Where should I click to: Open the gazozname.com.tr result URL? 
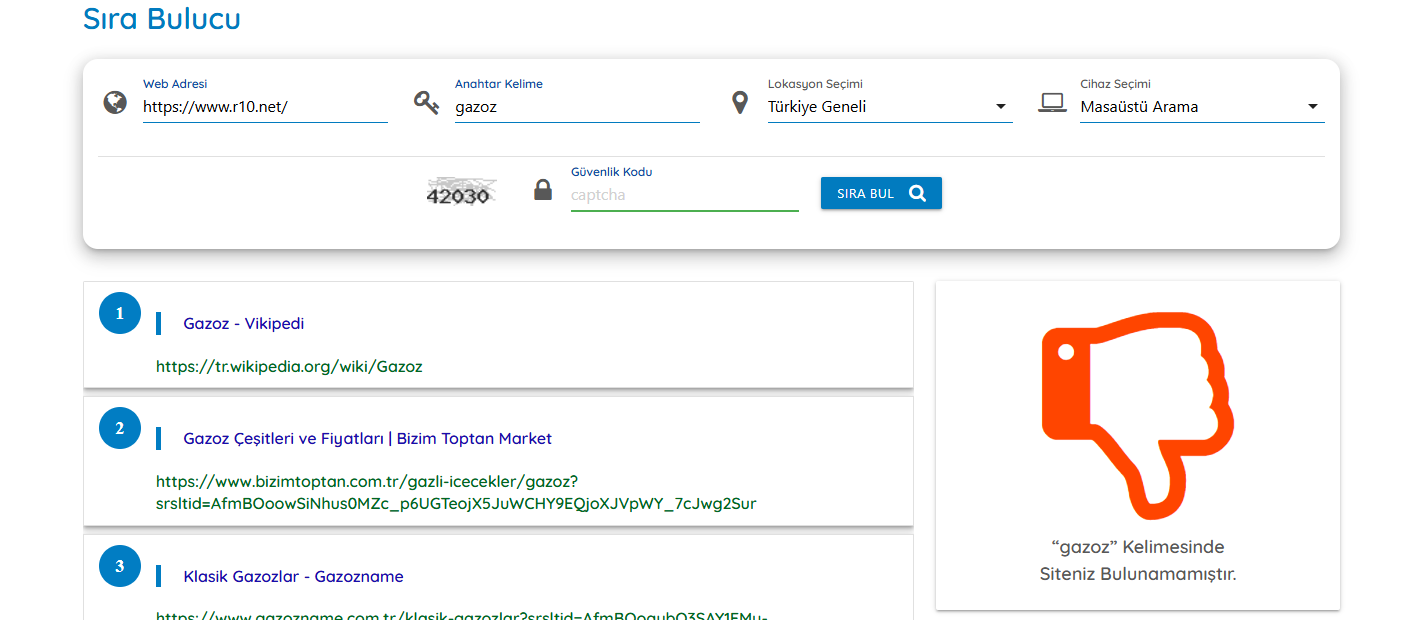[461, 615]
